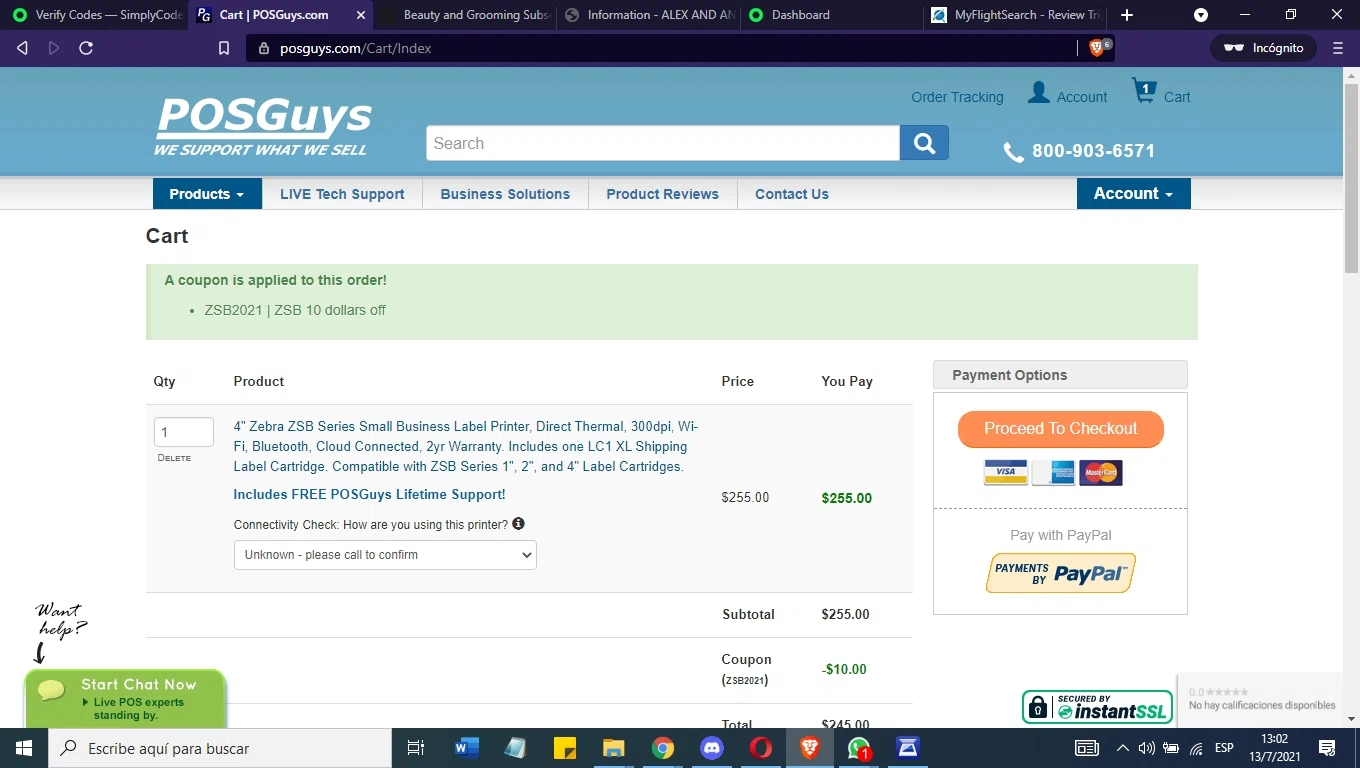Click the search magnifier button
The width and height of the screenshot is (1360, 768).
(924, 143)
